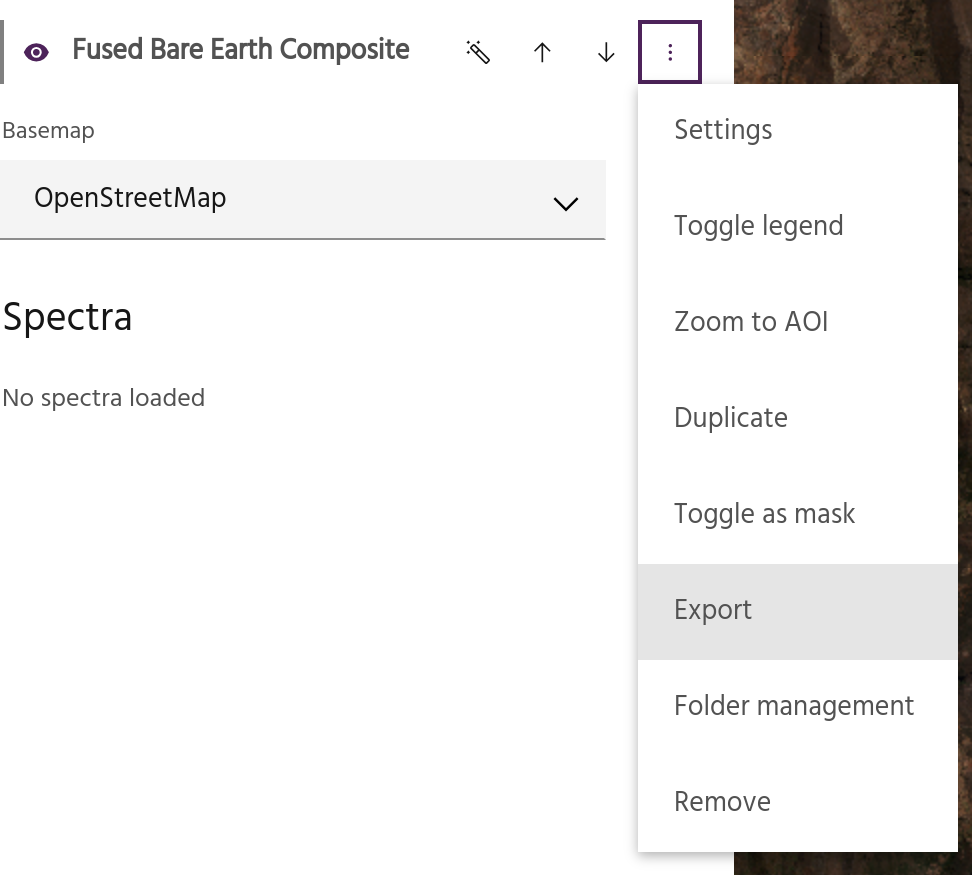Expand the basemap chevron arrow
Screen dimensions: 972x875
pos(566,203)
